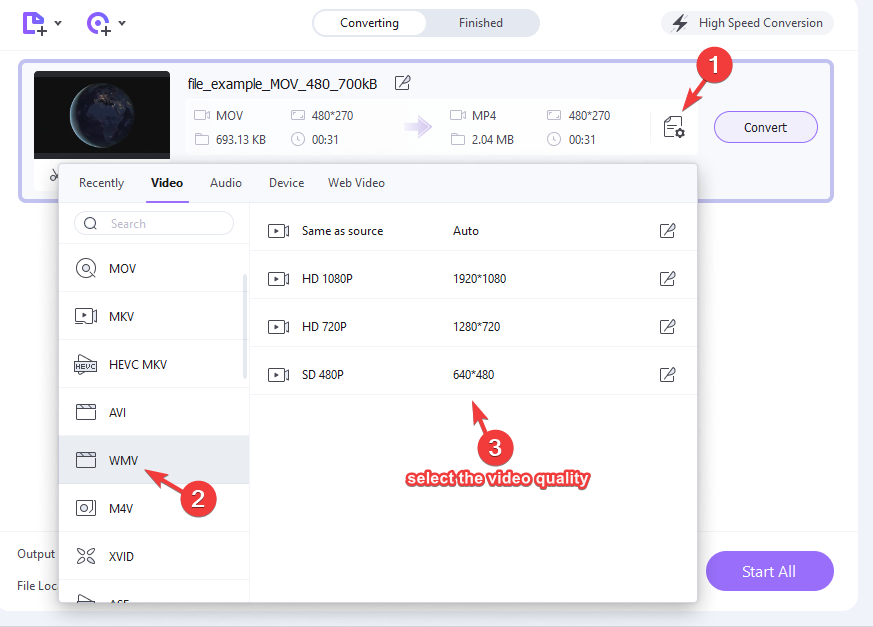
Task: Switch to the Web Video tab
Action: [356, 183]
